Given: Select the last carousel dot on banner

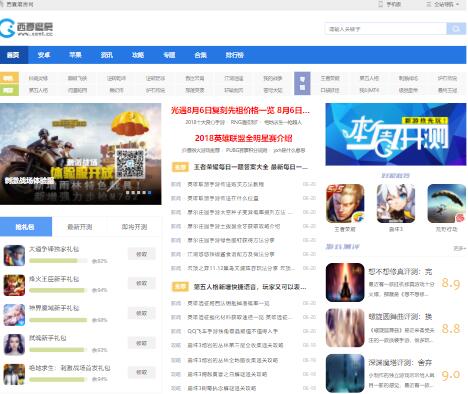Looking at the screenshot, I should 149,192.
